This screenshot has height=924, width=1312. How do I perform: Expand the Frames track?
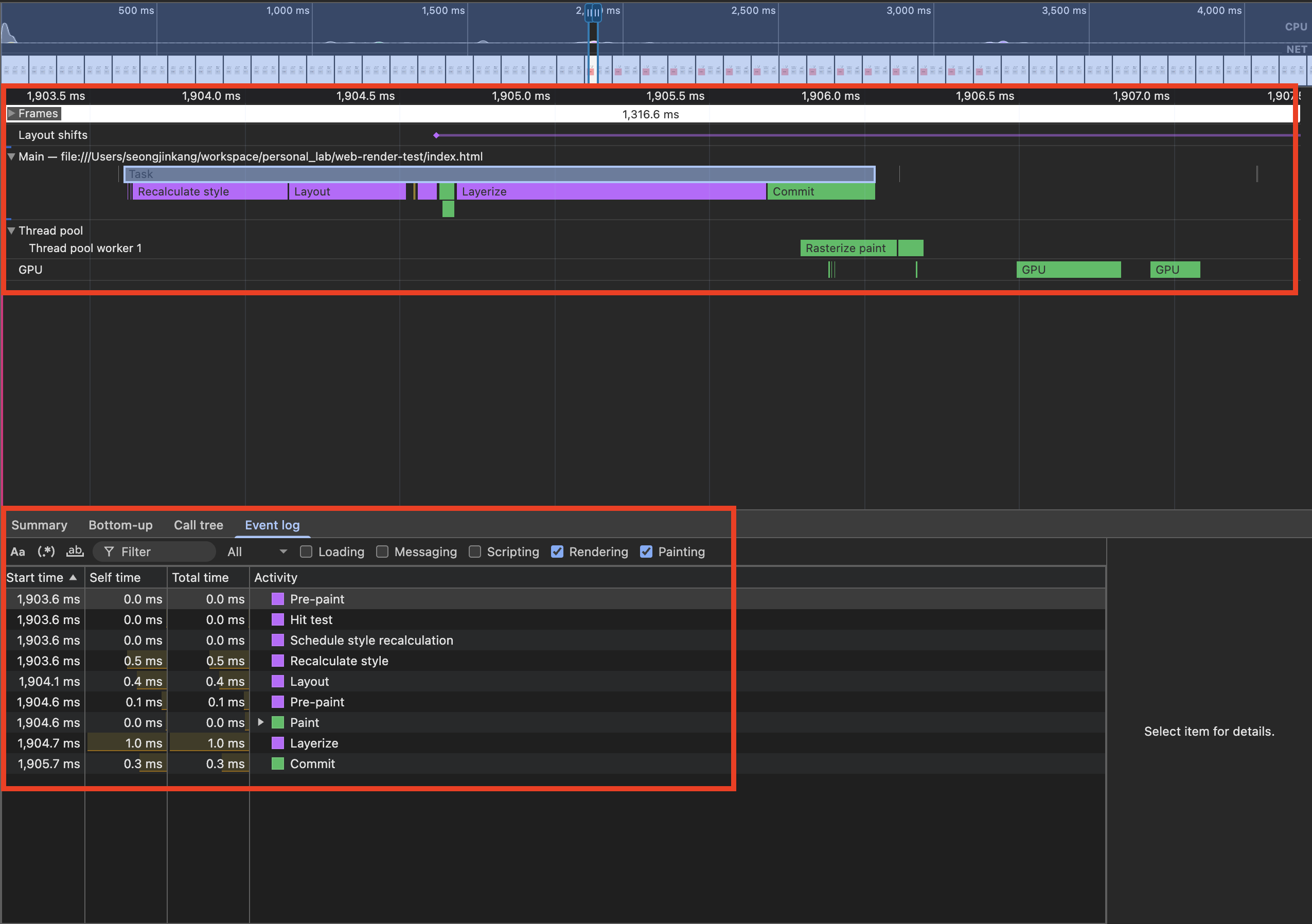[11, 114]
